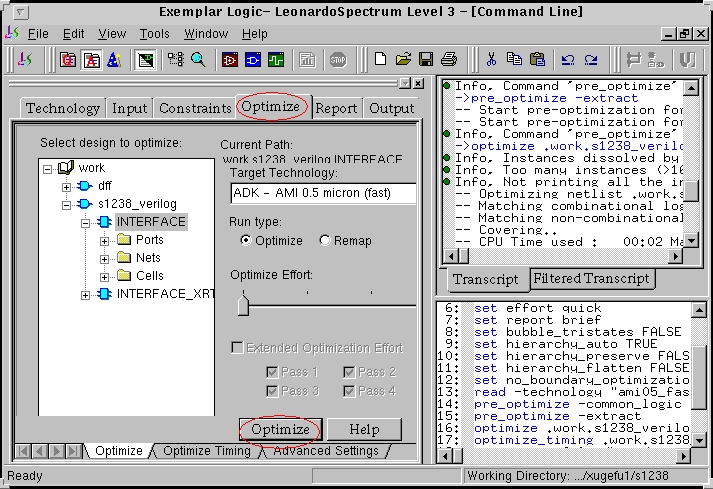Switch to the Constraints tab
This screenshot has width=713, height=489.
195,108
